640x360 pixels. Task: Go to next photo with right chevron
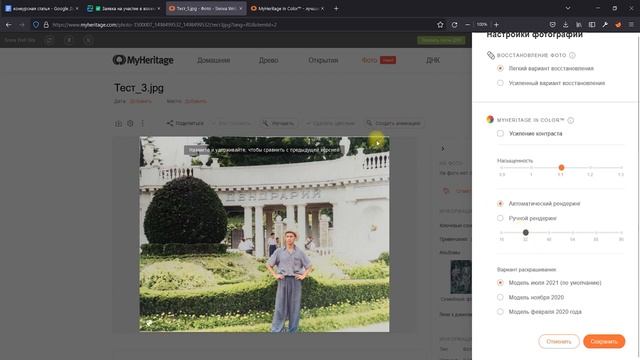(443, 149)
